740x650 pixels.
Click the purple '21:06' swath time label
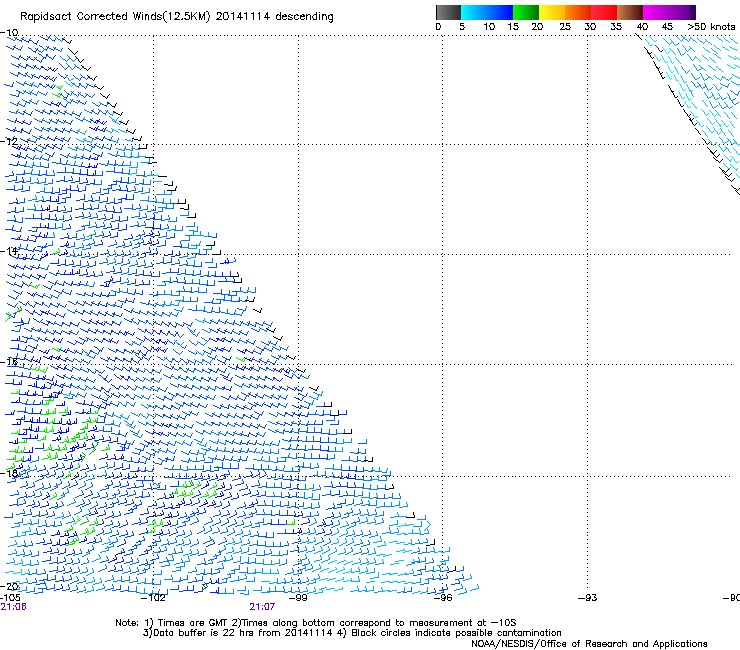tap(14, 607)
